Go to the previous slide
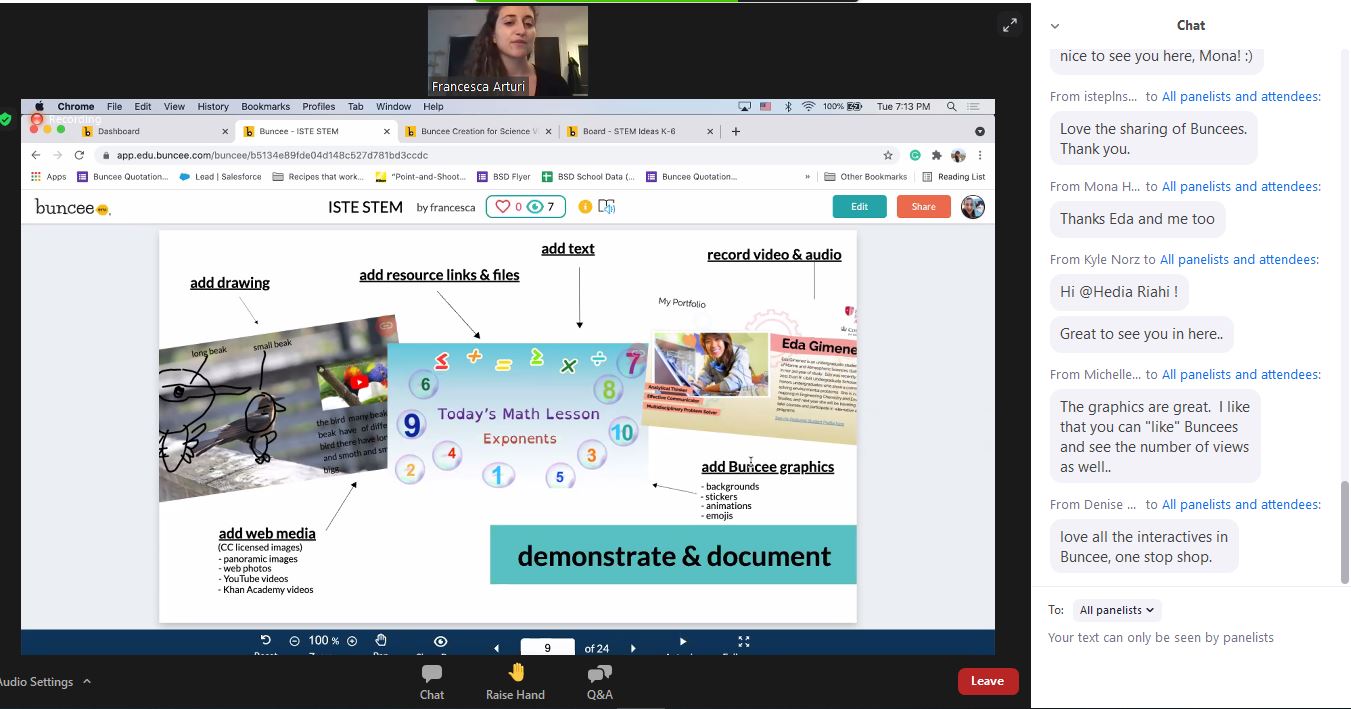 pyautogui.click(x=496, y=648)
